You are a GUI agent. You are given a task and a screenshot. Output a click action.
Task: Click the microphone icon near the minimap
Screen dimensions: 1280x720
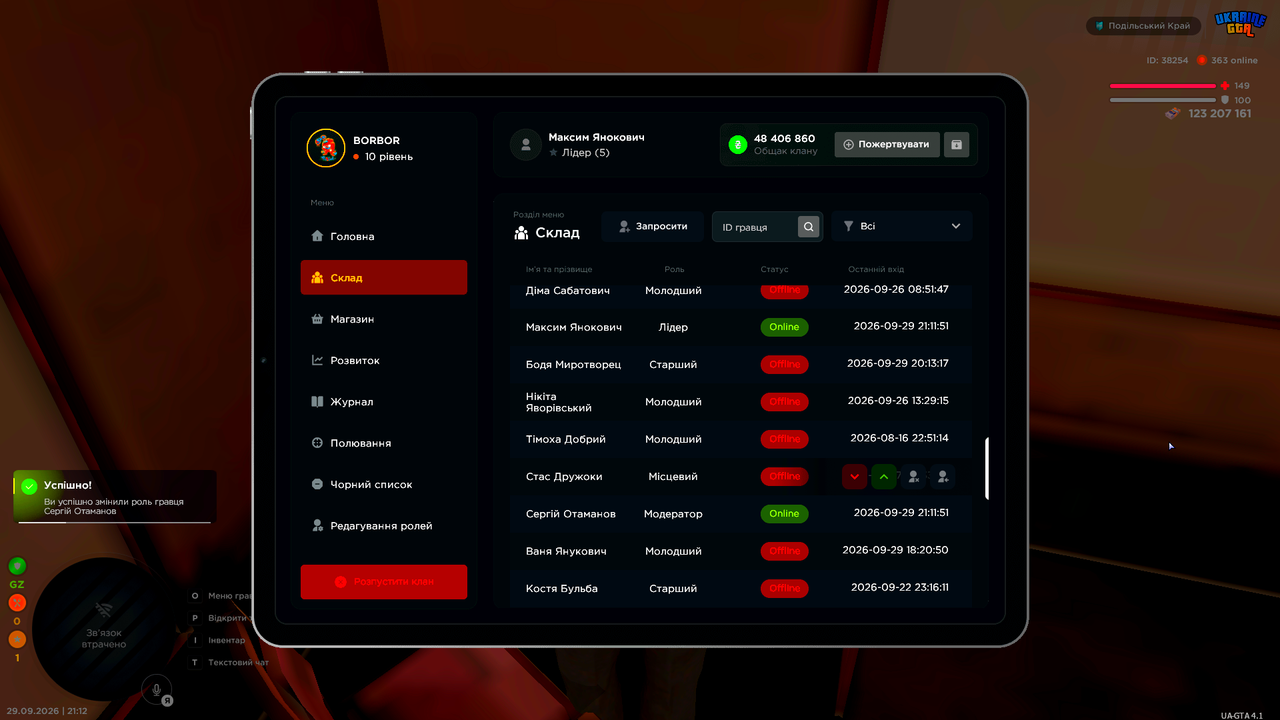coord(156,688)
